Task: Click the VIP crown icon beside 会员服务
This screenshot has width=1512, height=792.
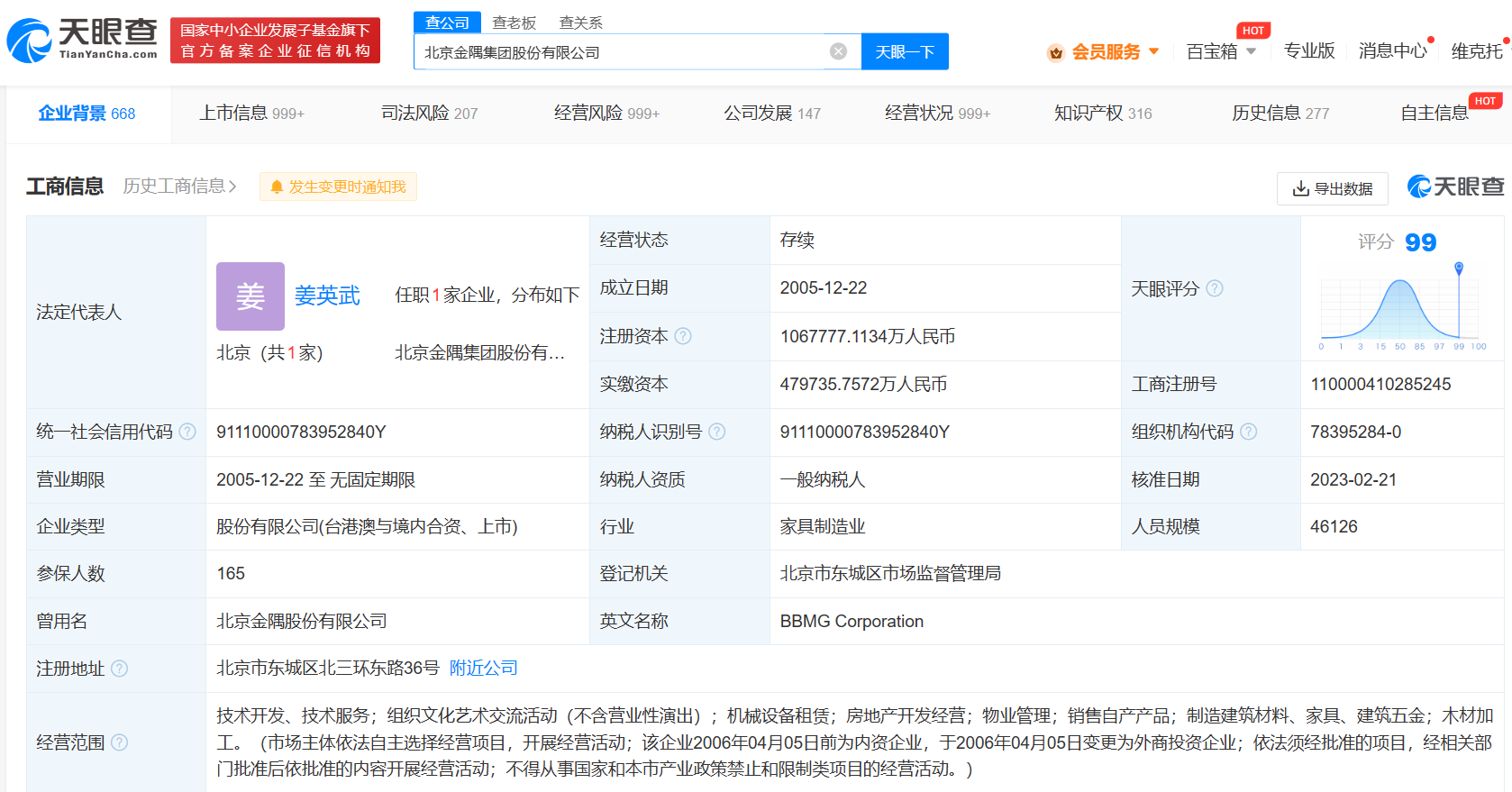Action: 1055,52
